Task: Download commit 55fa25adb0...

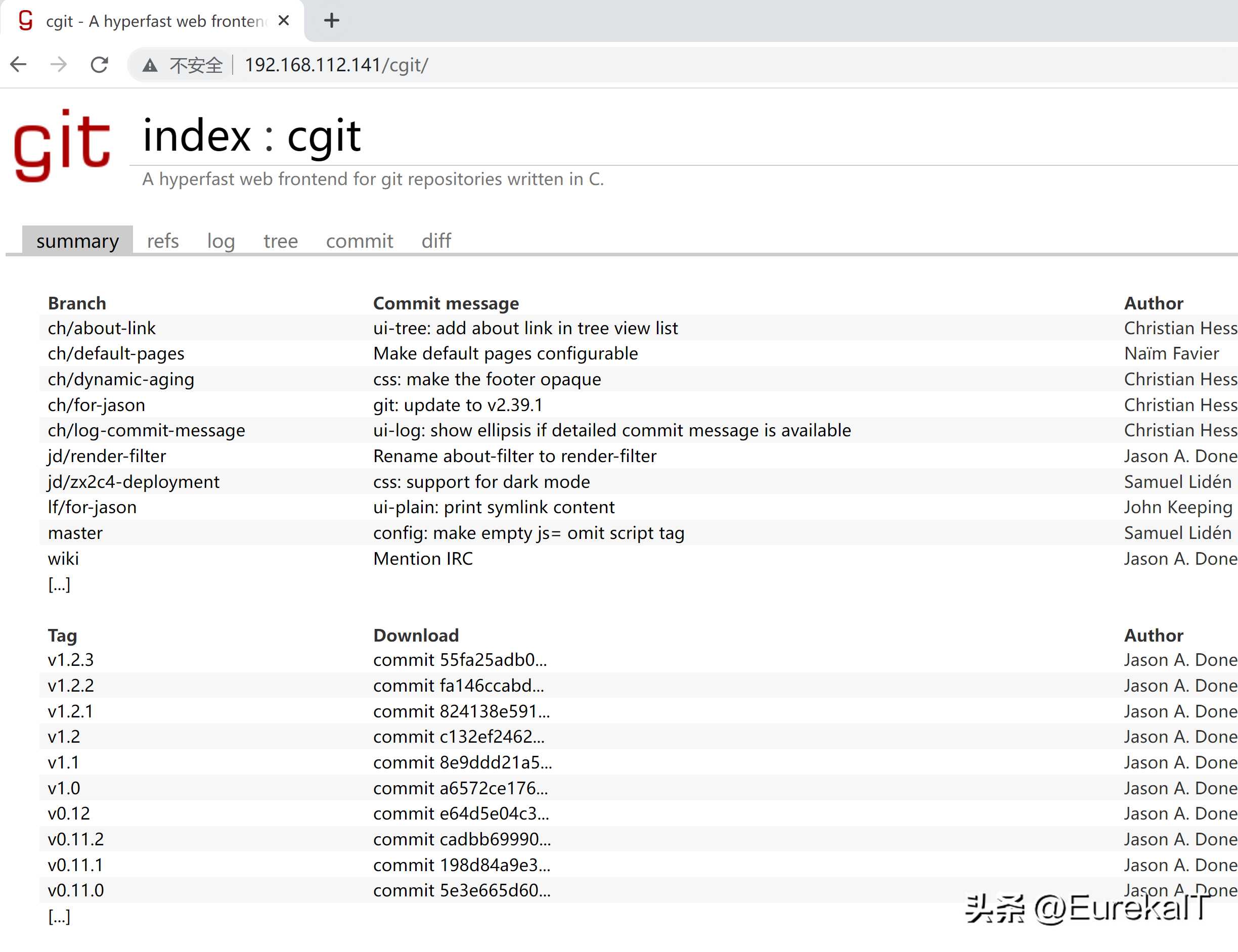Action: point(460,660)
